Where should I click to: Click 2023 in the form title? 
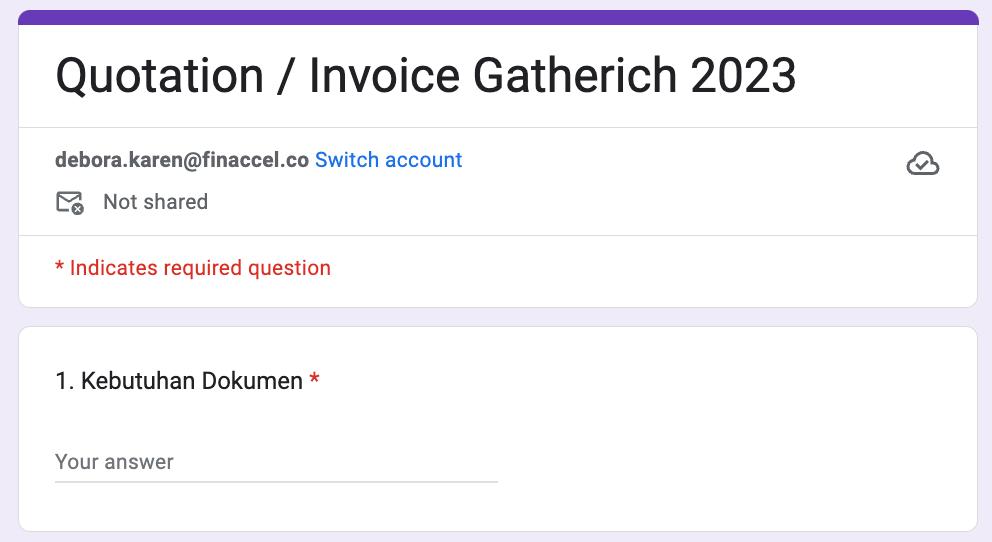point(743,77)
